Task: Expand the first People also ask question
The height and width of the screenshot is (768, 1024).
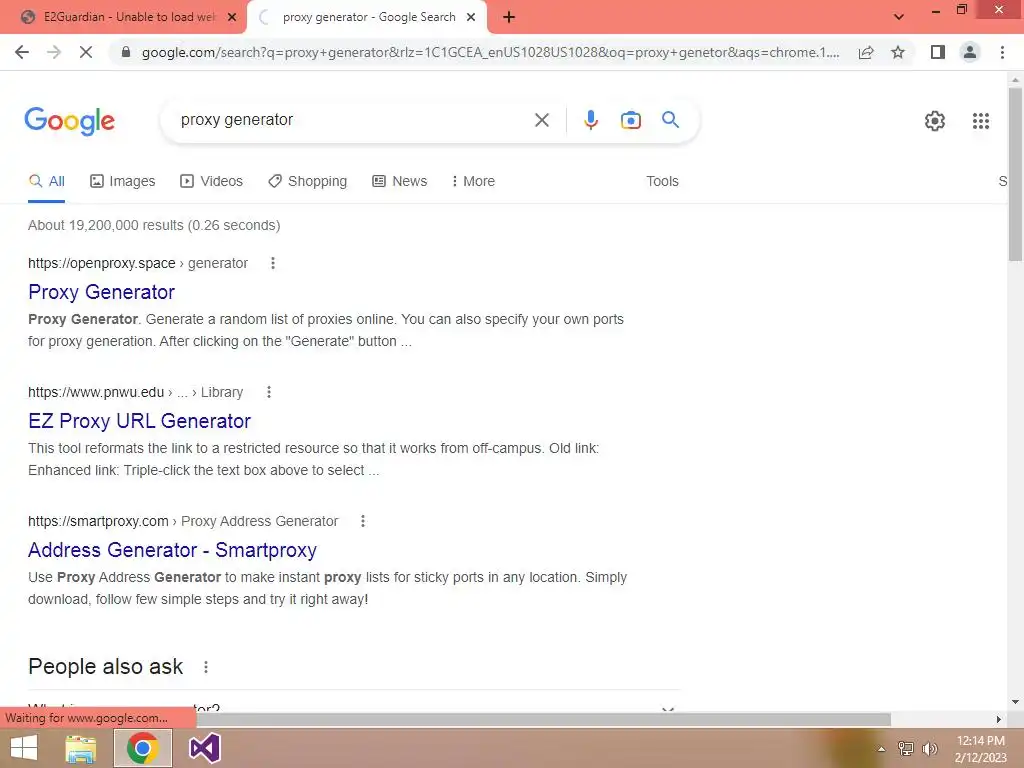Action: (x=354, y=707)
